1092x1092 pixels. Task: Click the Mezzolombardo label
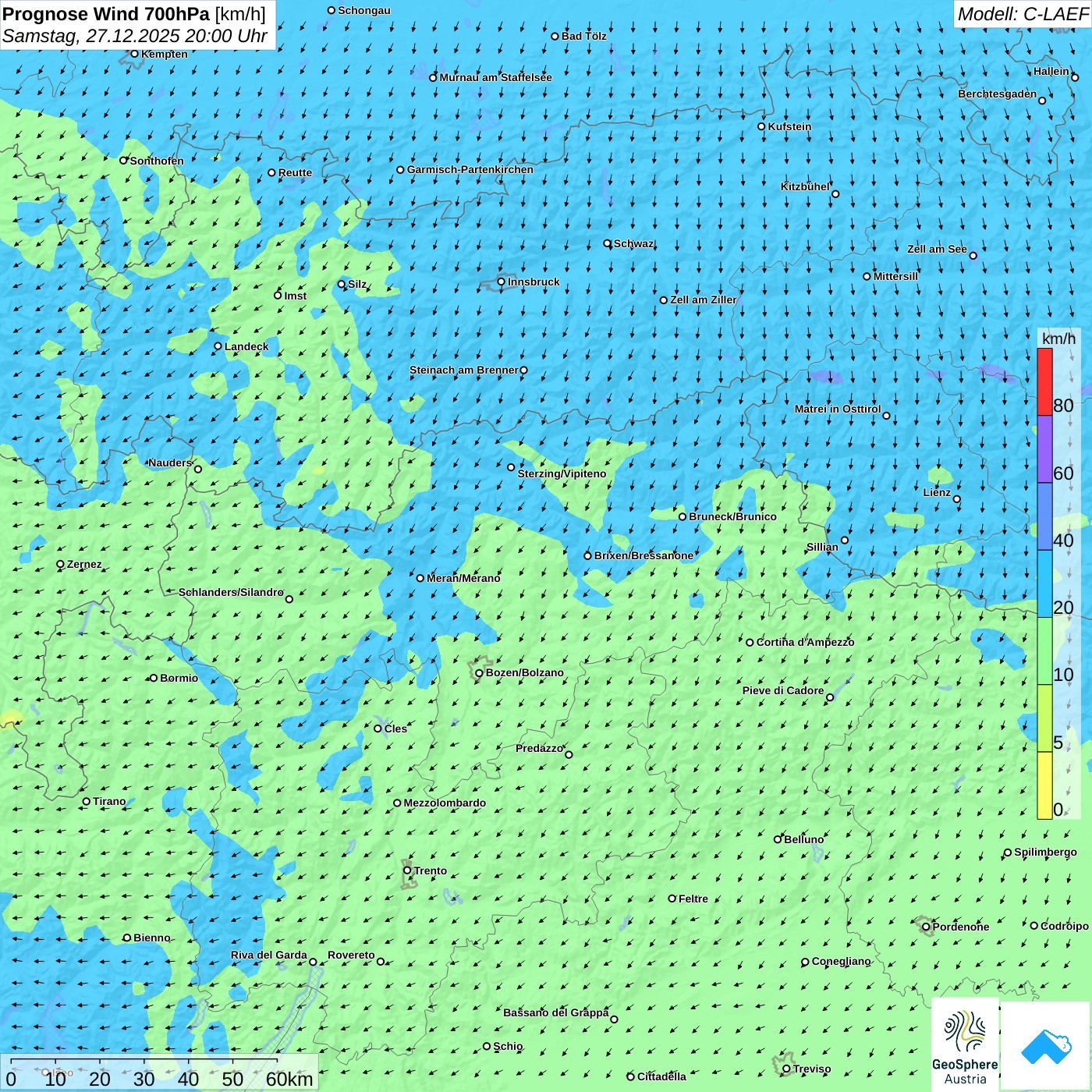[x=445, y=803]
